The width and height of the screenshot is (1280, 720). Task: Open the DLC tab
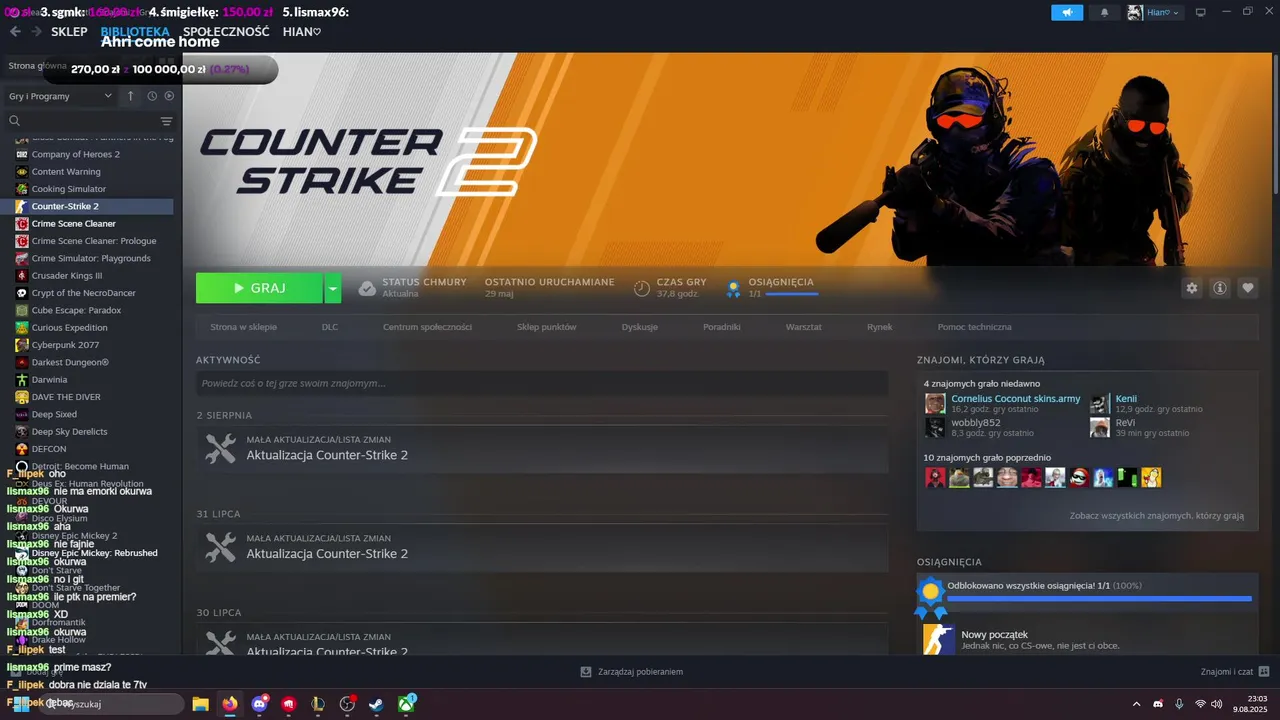[330, 327]
